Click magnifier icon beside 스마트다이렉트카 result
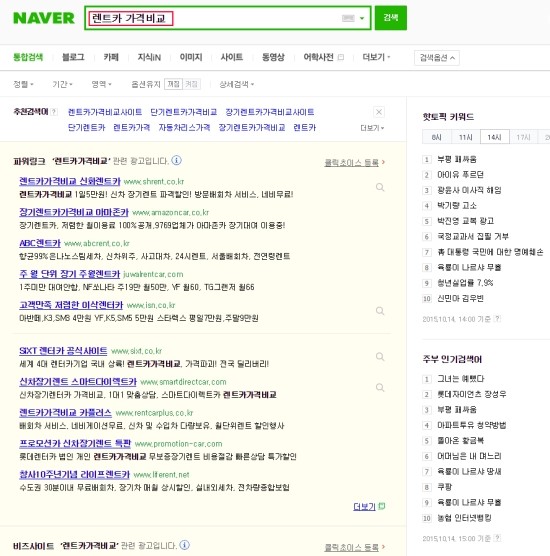 [380, 388]
